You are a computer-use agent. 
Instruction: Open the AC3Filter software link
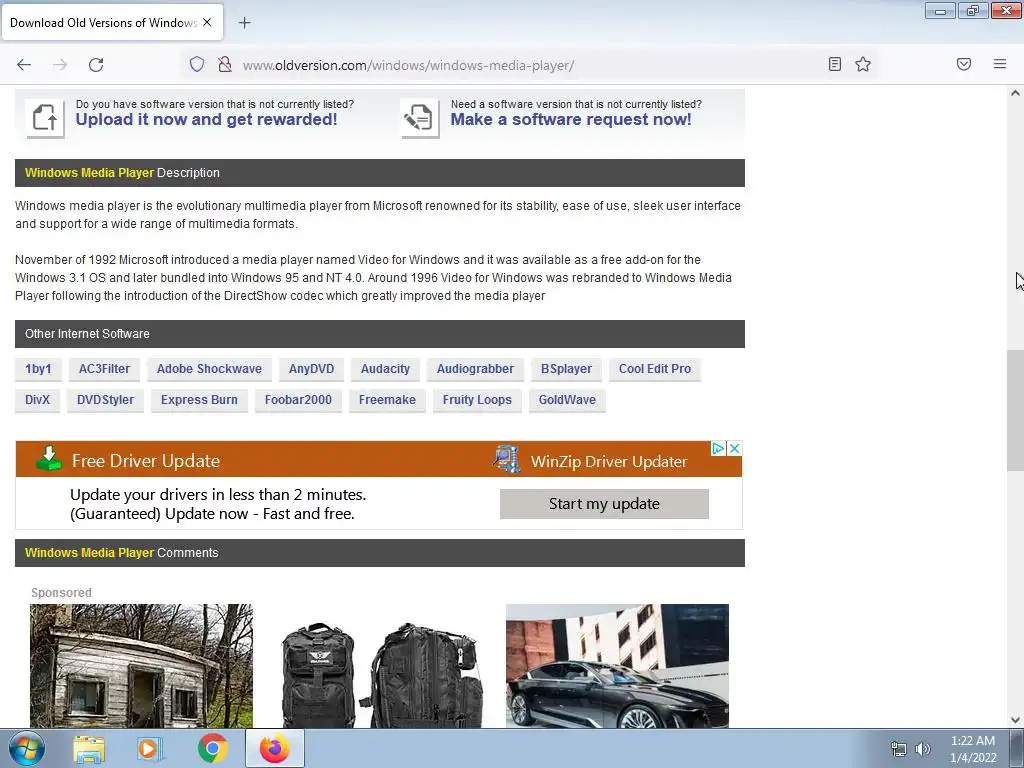pos(104,369)
